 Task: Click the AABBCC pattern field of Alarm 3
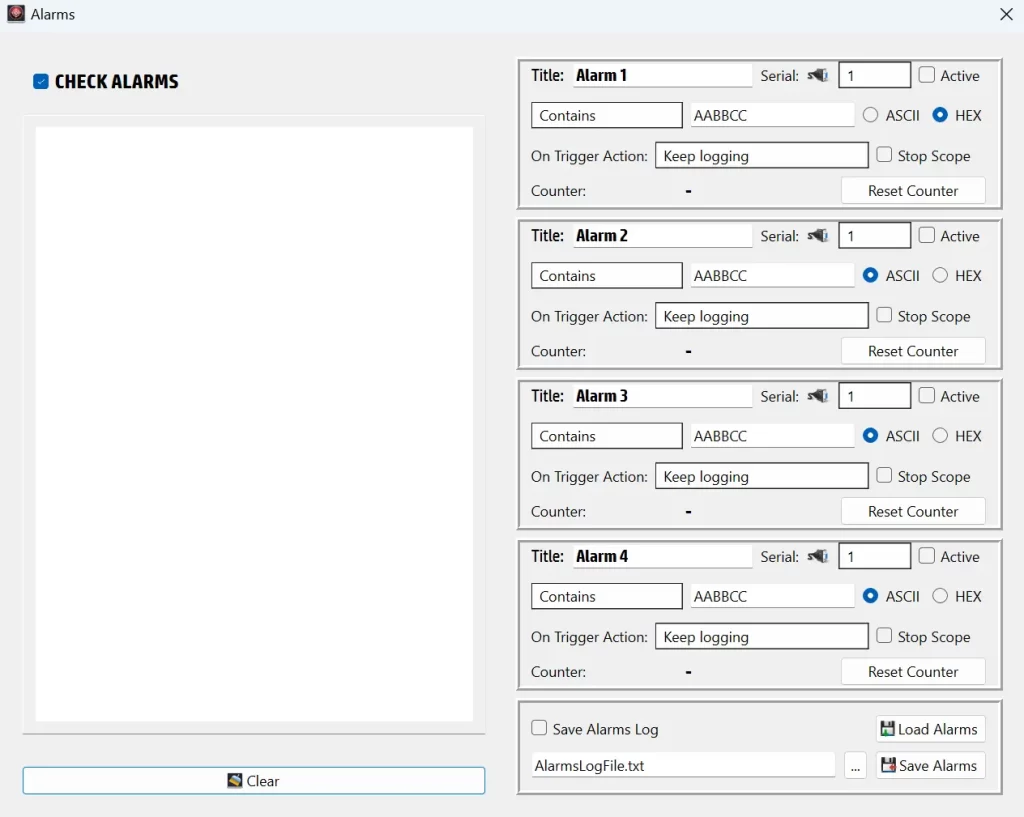[x=773, y=436]
